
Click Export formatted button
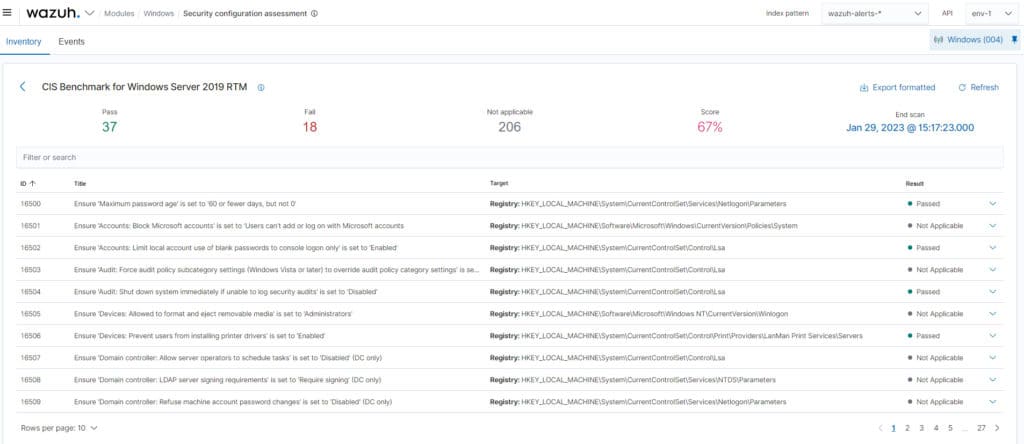(897, 88)
